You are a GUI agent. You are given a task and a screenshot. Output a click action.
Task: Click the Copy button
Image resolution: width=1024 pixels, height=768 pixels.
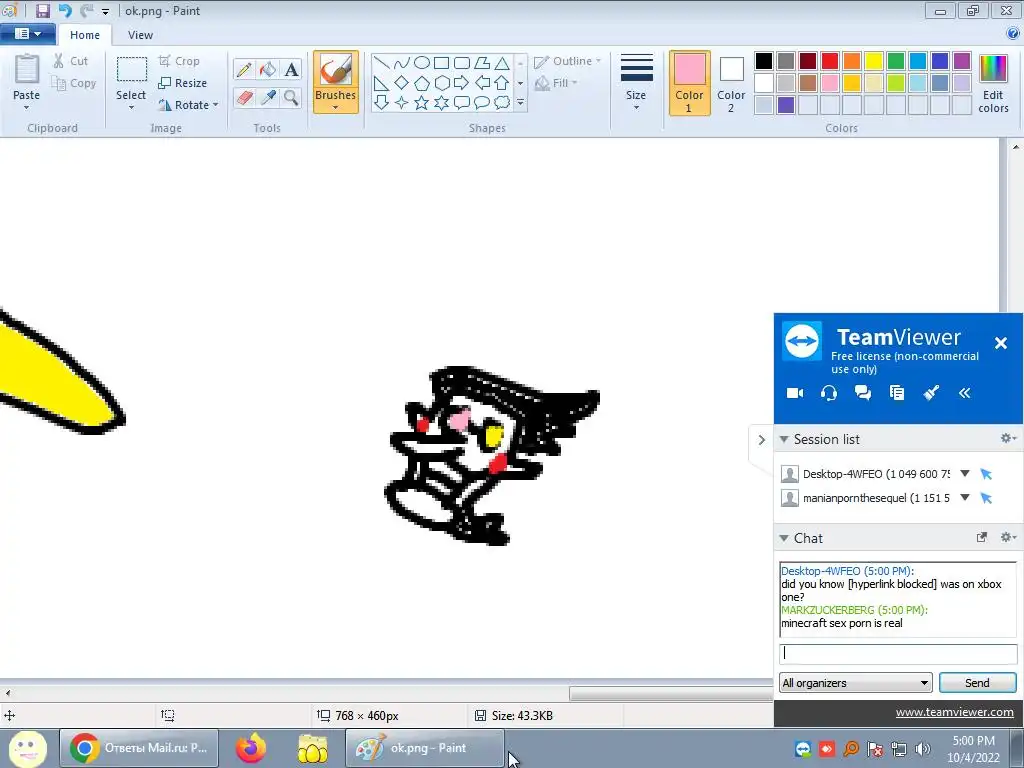click(x=74, y=83)
